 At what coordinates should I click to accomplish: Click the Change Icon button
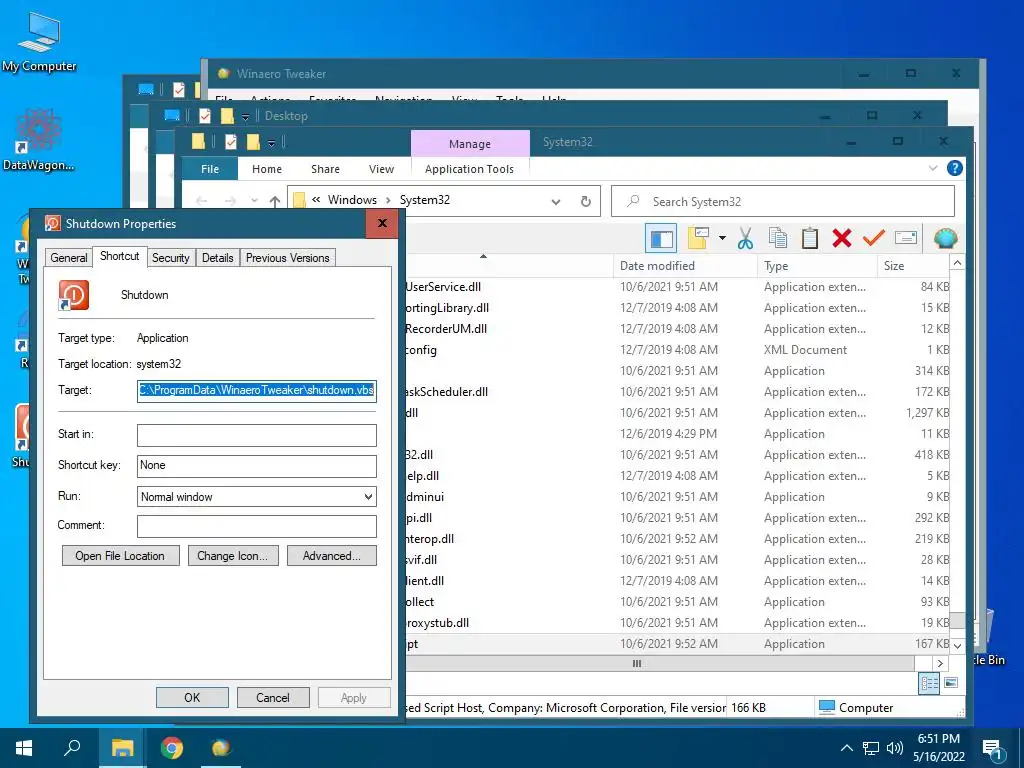pos(232,556)
